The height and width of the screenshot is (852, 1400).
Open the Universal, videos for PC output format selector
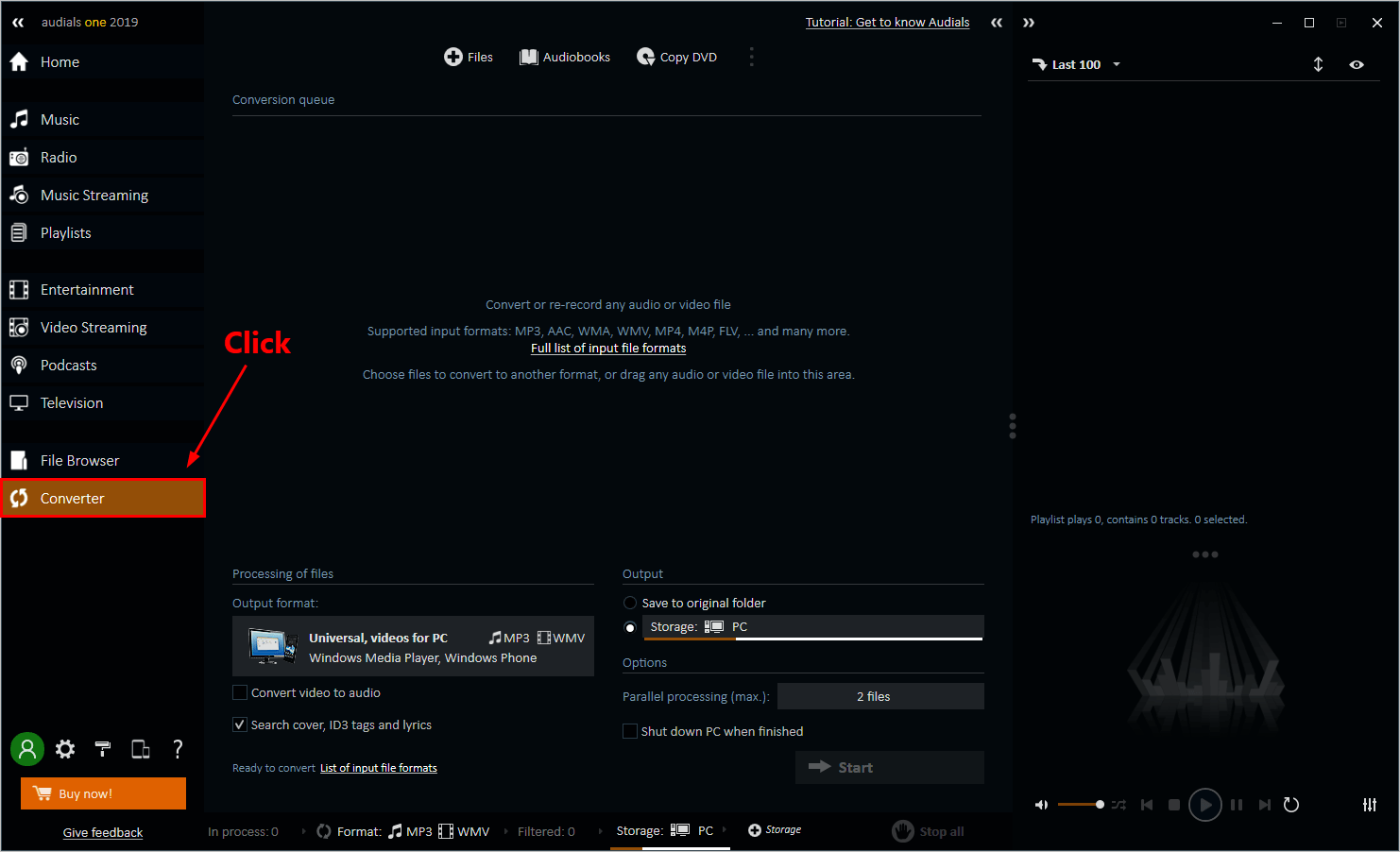tap(413, 646)
